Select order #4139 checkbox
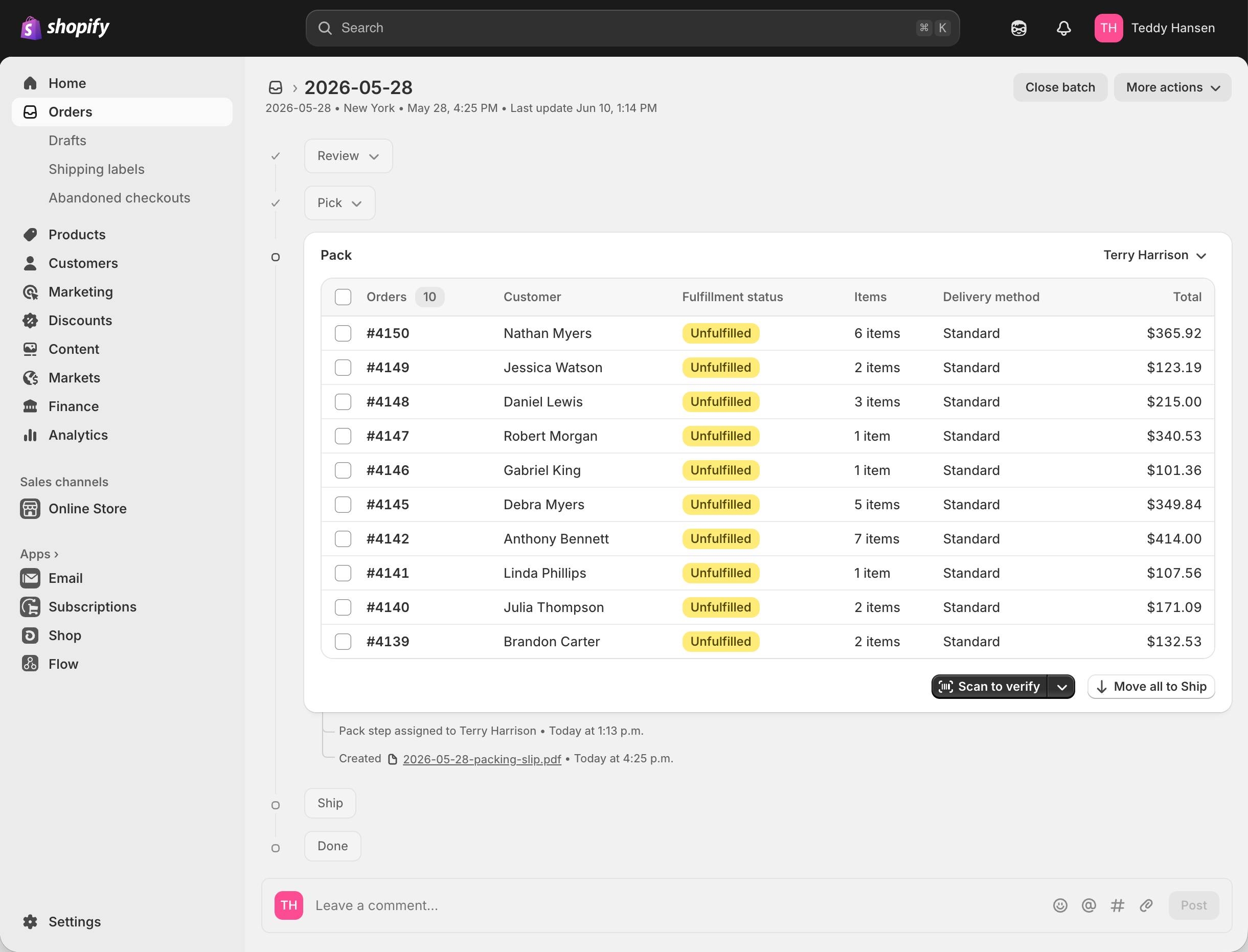 [x=343, y=642]
